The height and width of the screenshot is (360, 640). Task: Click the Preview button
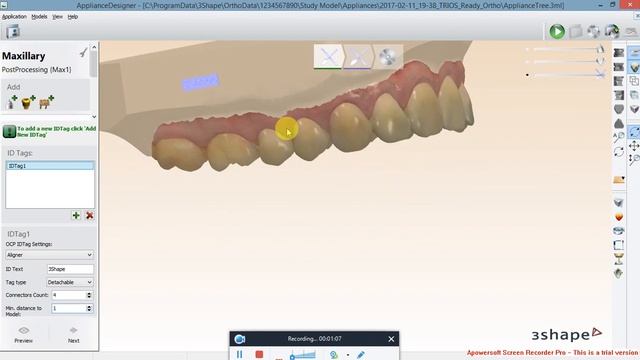pyautogui.click(x=24, y=334)
